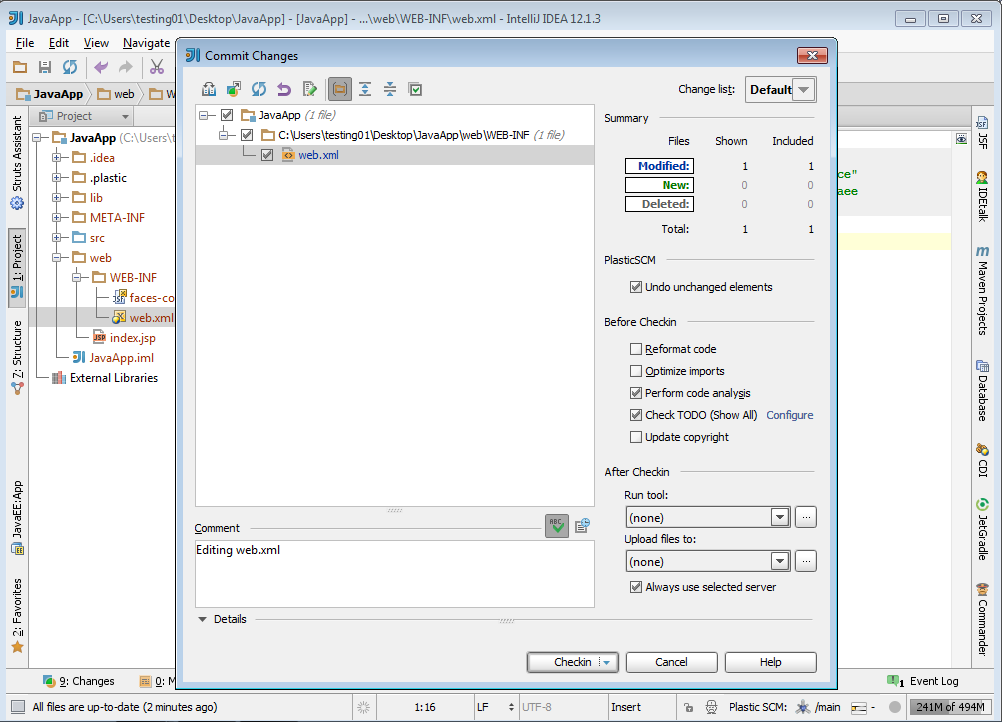The height and width of the screenshot is (722, 1002).
Task: Click the Jump to Source pencil icon
Action: [x=310, y=89]
